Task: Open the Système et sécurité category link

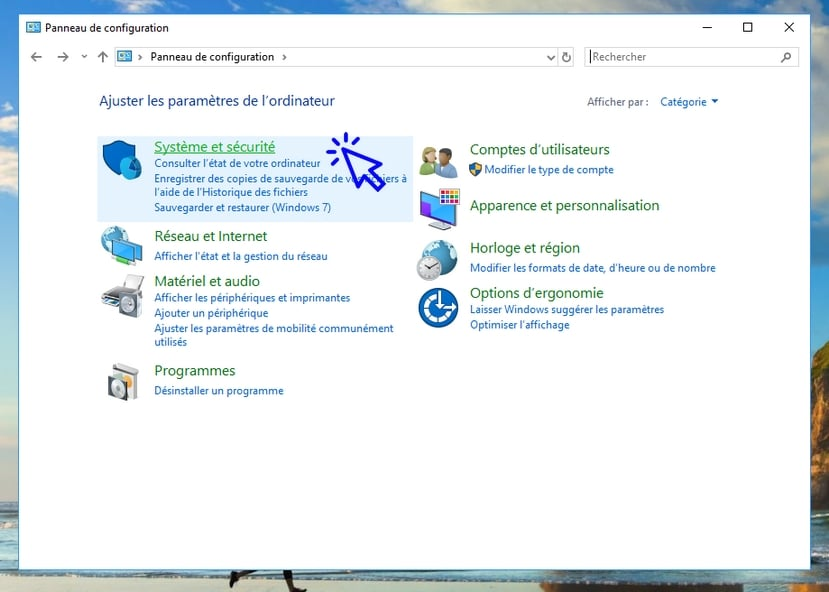Action: pos(215,147)
